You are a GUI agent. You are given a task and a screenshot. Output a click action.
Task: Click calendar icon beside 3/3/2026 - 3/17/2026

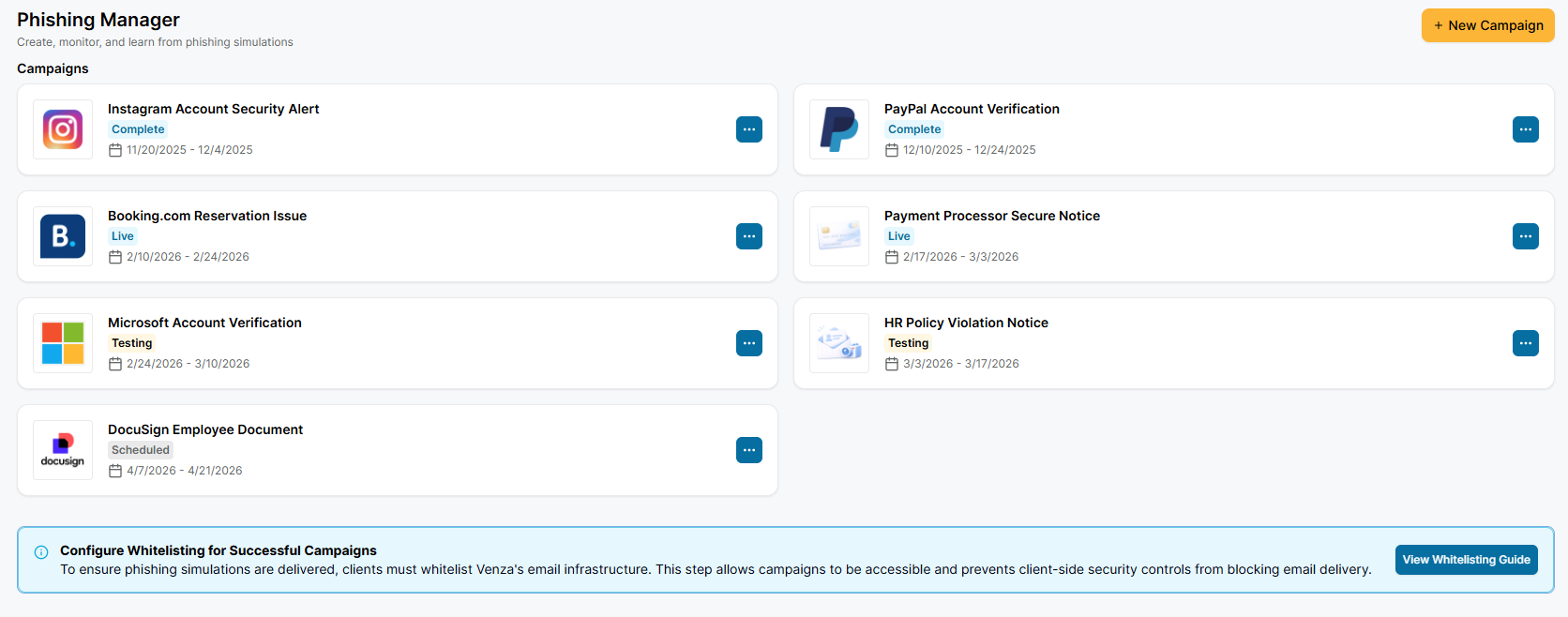pyautogui.click(x=892, y=364)
